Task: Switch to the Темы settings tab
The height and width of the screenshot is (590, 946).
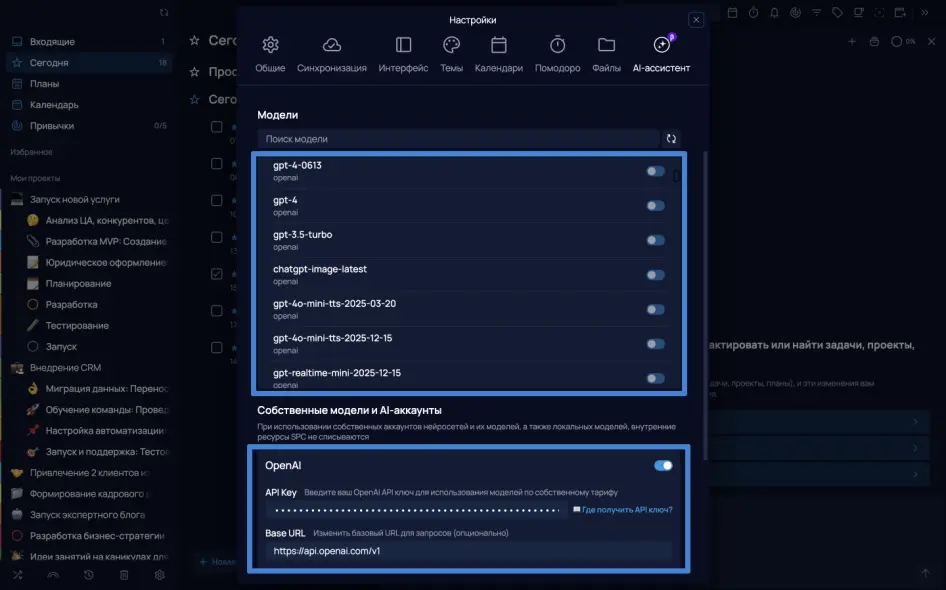Action: 451,55
